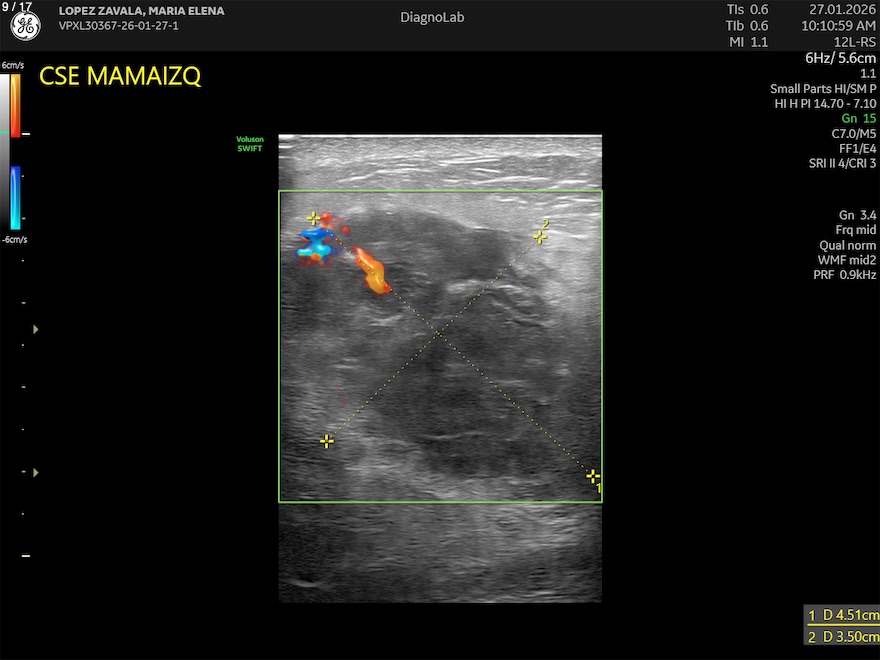Click the unlabeled caliper at lesion's lower left

326,441
